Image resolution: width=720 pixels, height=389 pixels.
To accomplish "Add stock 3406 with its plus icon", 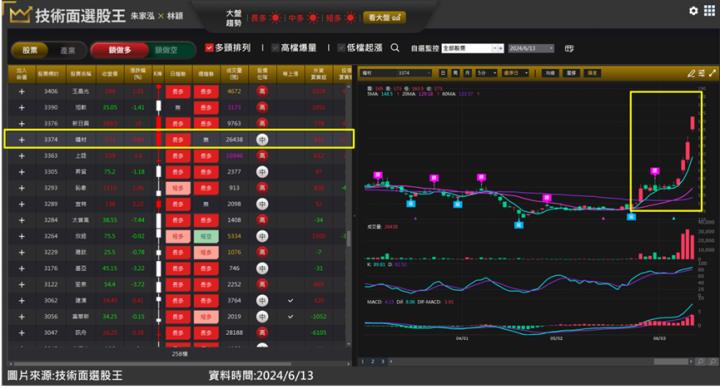I will click(22, 91).
